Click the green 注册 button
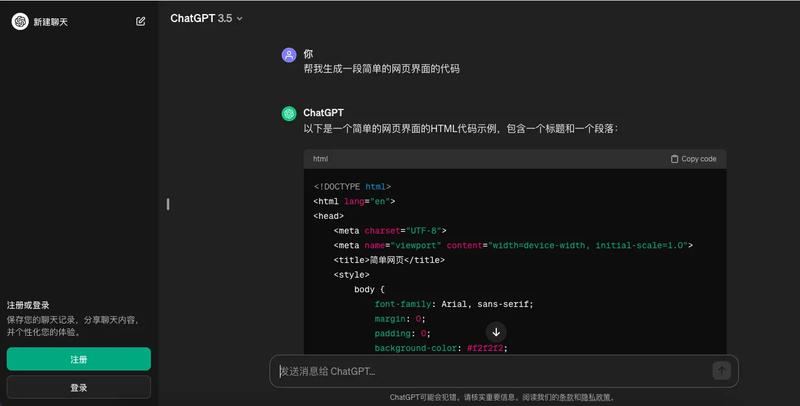Image resolution: width=800 pixels, height=406 pixels. tap(79, 359)
